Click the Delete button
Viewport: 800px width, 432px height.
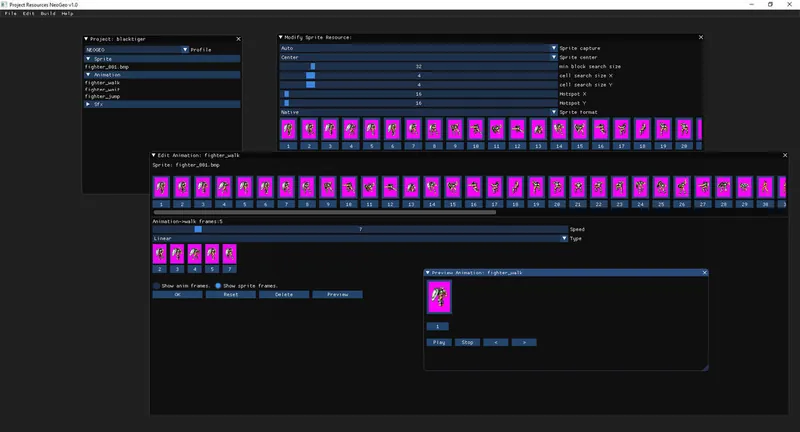(x=284, y=295)
